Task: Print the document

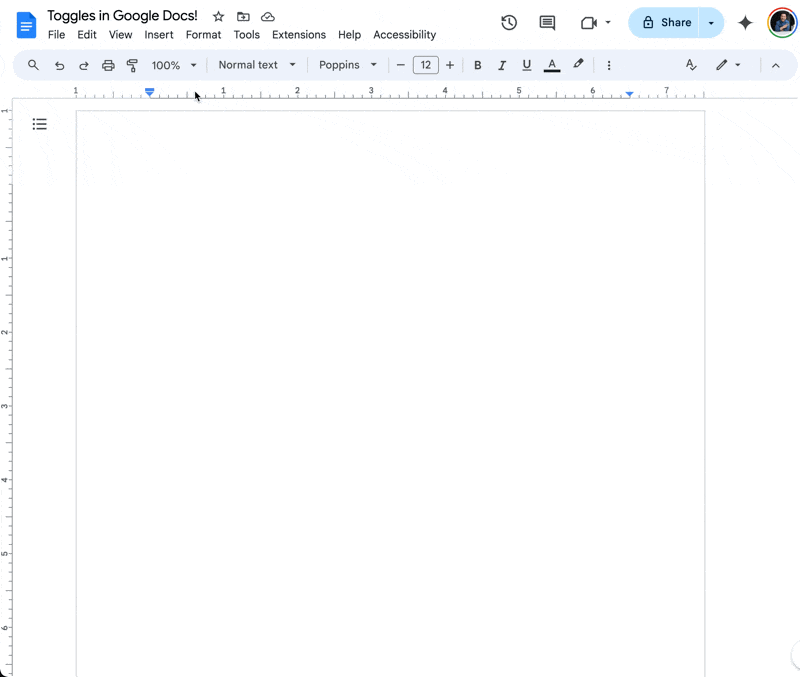Action: pos(108,65)
